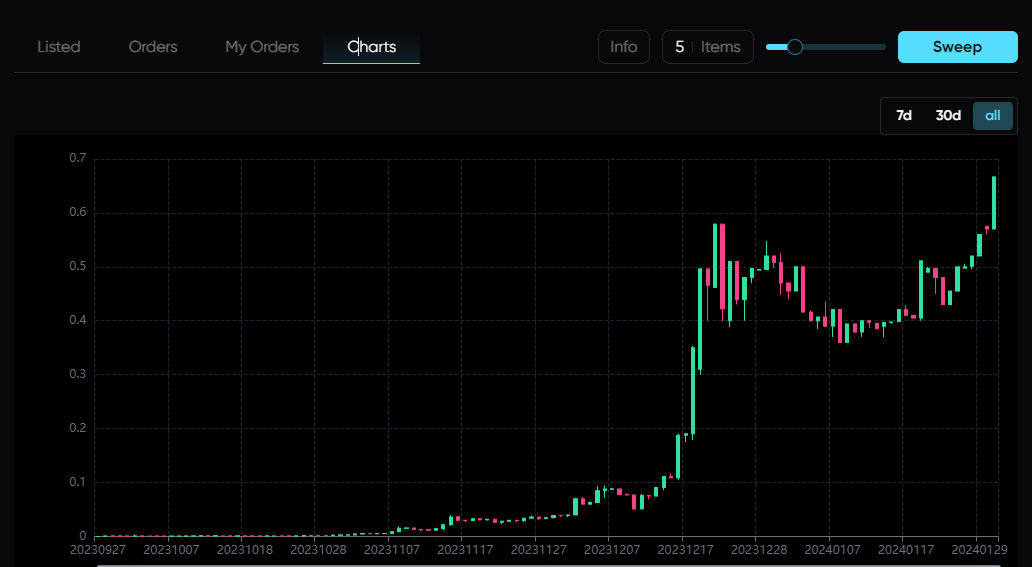
Task: Click the 0.3 y-axis label
Action: point(78,374)
